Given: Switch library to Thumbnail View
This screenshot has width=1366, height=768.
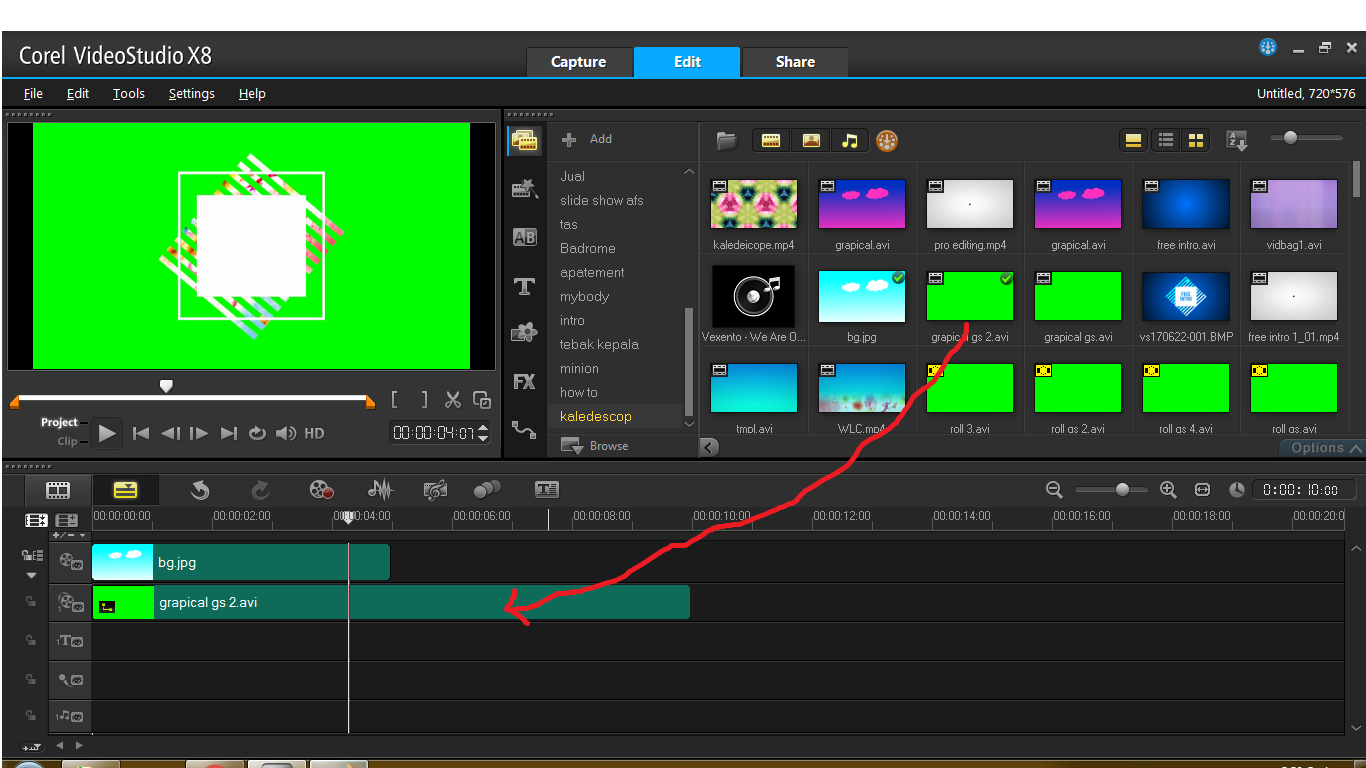Looking at the screenshot, I should click(x=1195, y=141).
